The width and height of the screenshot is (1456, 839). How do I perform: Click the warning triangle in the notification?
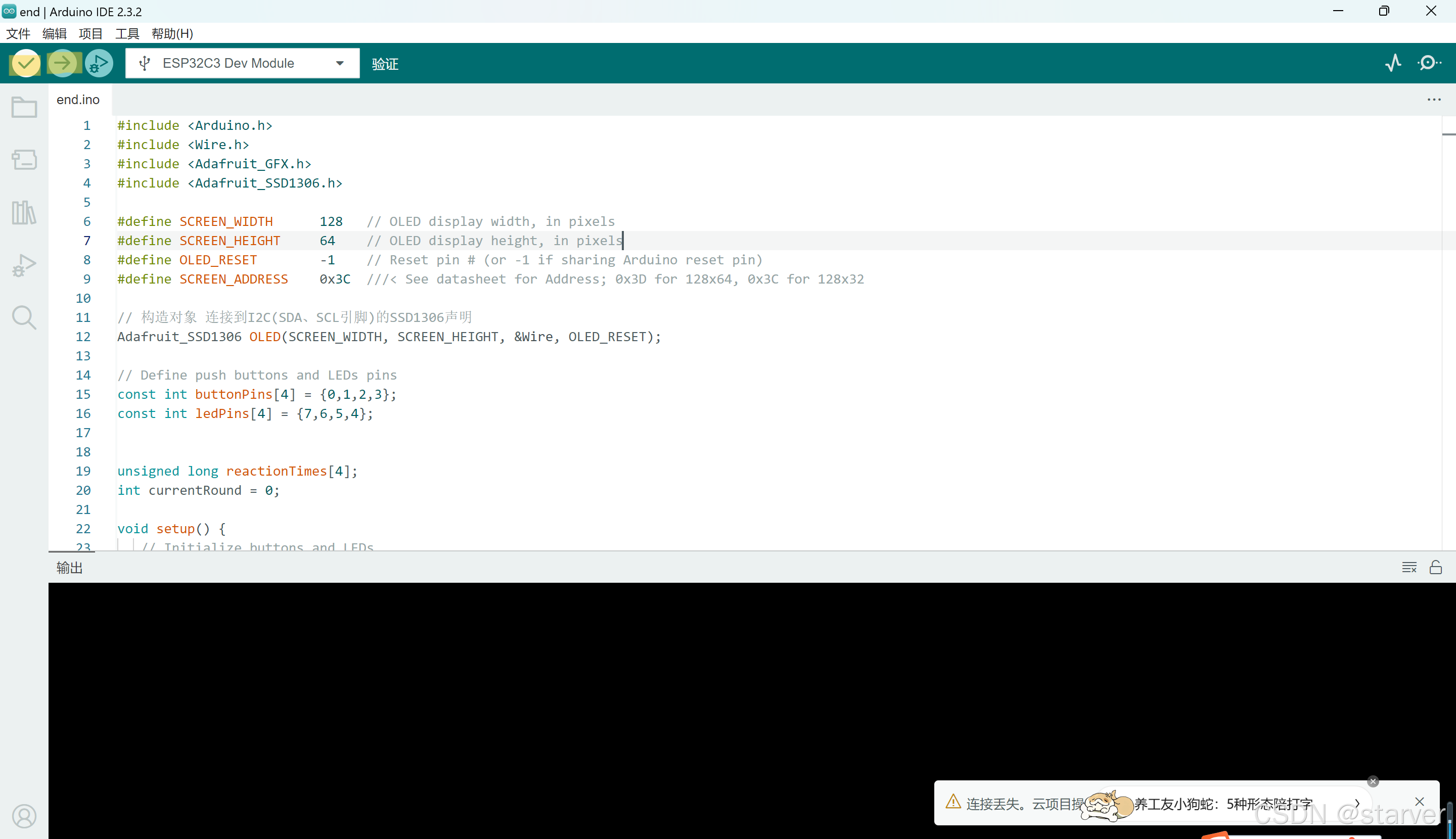[x=953, y=802]
